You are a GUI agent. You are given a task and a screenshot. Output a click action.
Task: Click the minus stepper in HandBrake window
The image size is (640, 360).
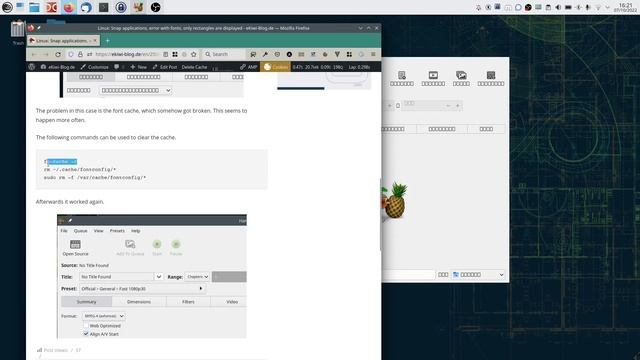(448, 106)
